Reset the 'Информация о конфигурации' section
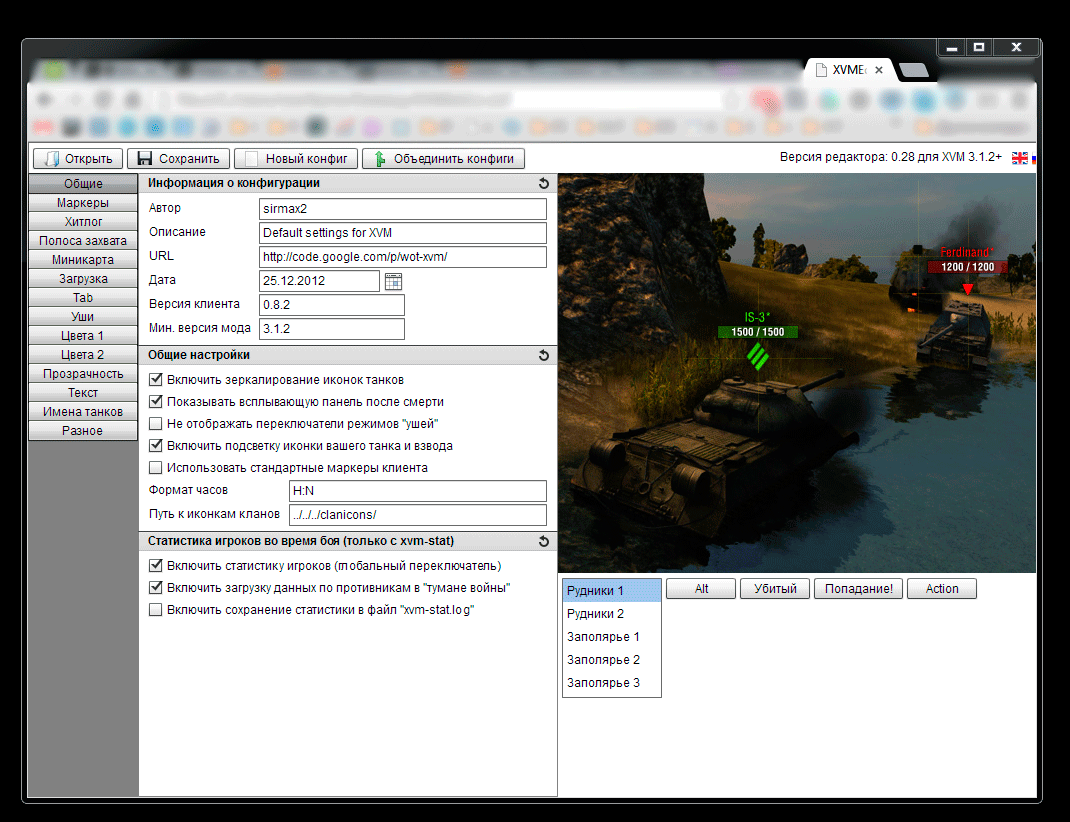Image resolution: width=1070 pixels, height=822 pixels. pyautogui.click(x=544, y=183)
